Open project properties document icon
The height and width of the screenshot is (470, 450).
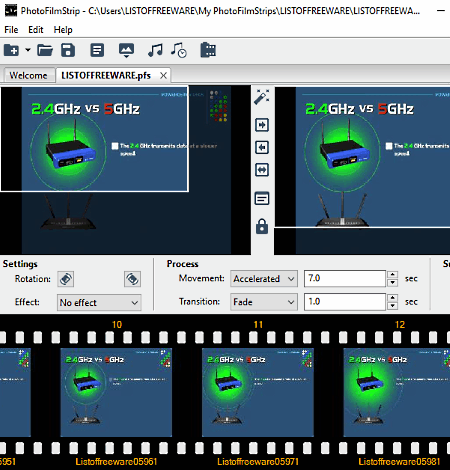97,50
